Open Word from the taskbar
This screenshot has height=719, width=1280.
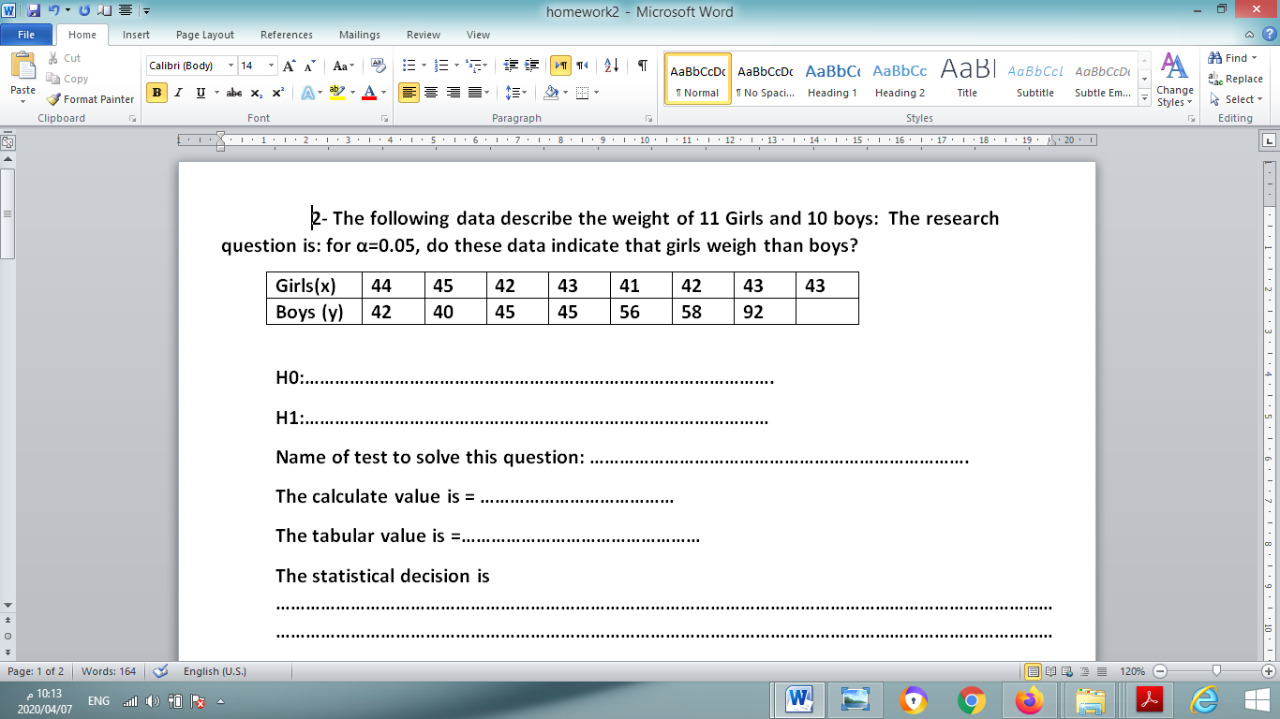click(798, 700)
